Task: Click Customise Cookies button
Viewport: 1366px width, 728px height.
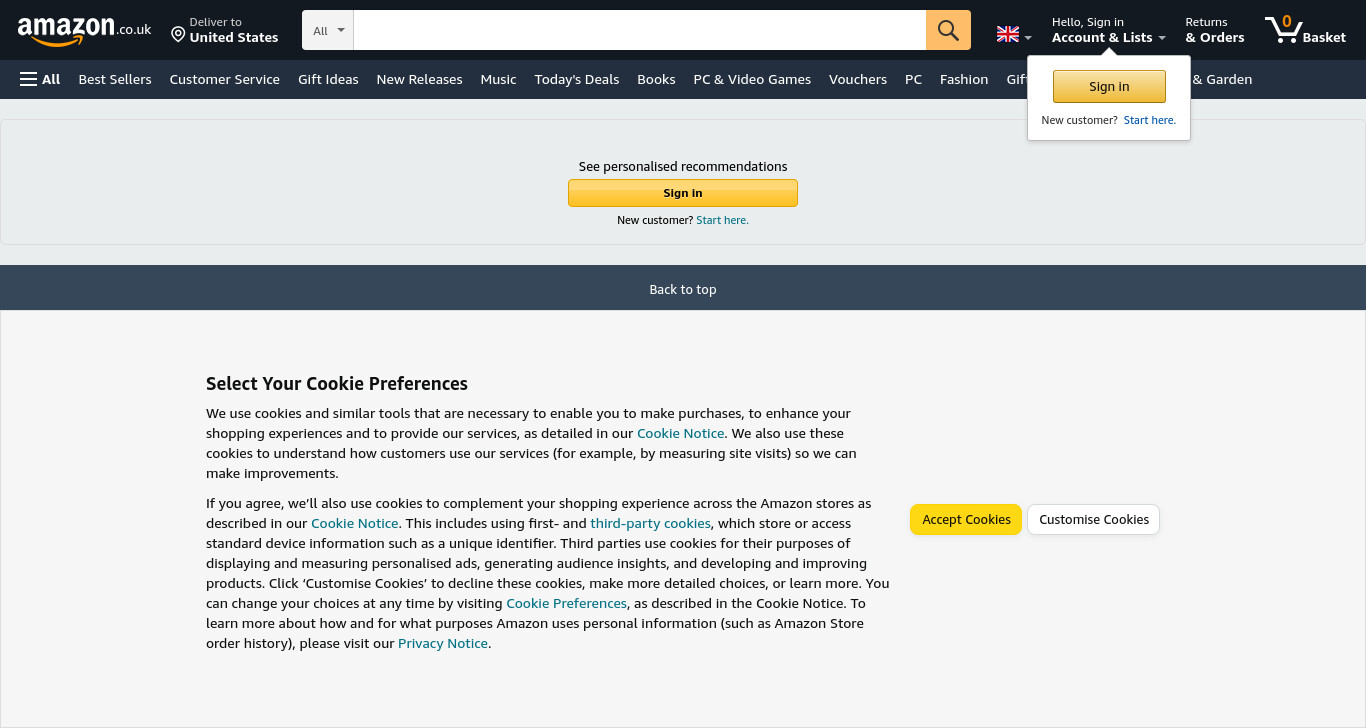Action: (x=1094, y=520)
